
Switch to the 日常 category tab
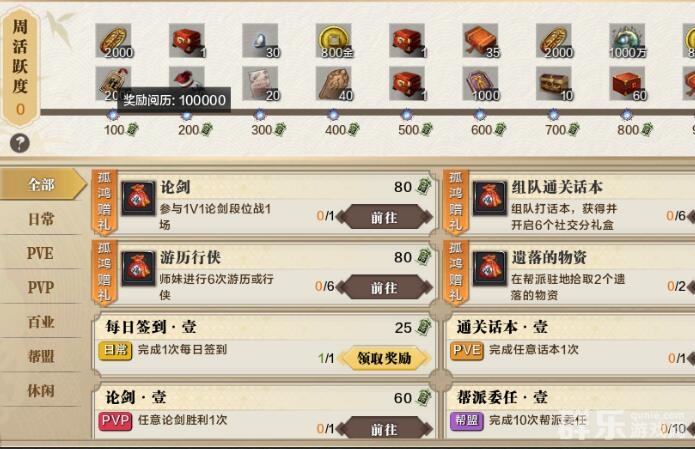click(x=41, y=219)
